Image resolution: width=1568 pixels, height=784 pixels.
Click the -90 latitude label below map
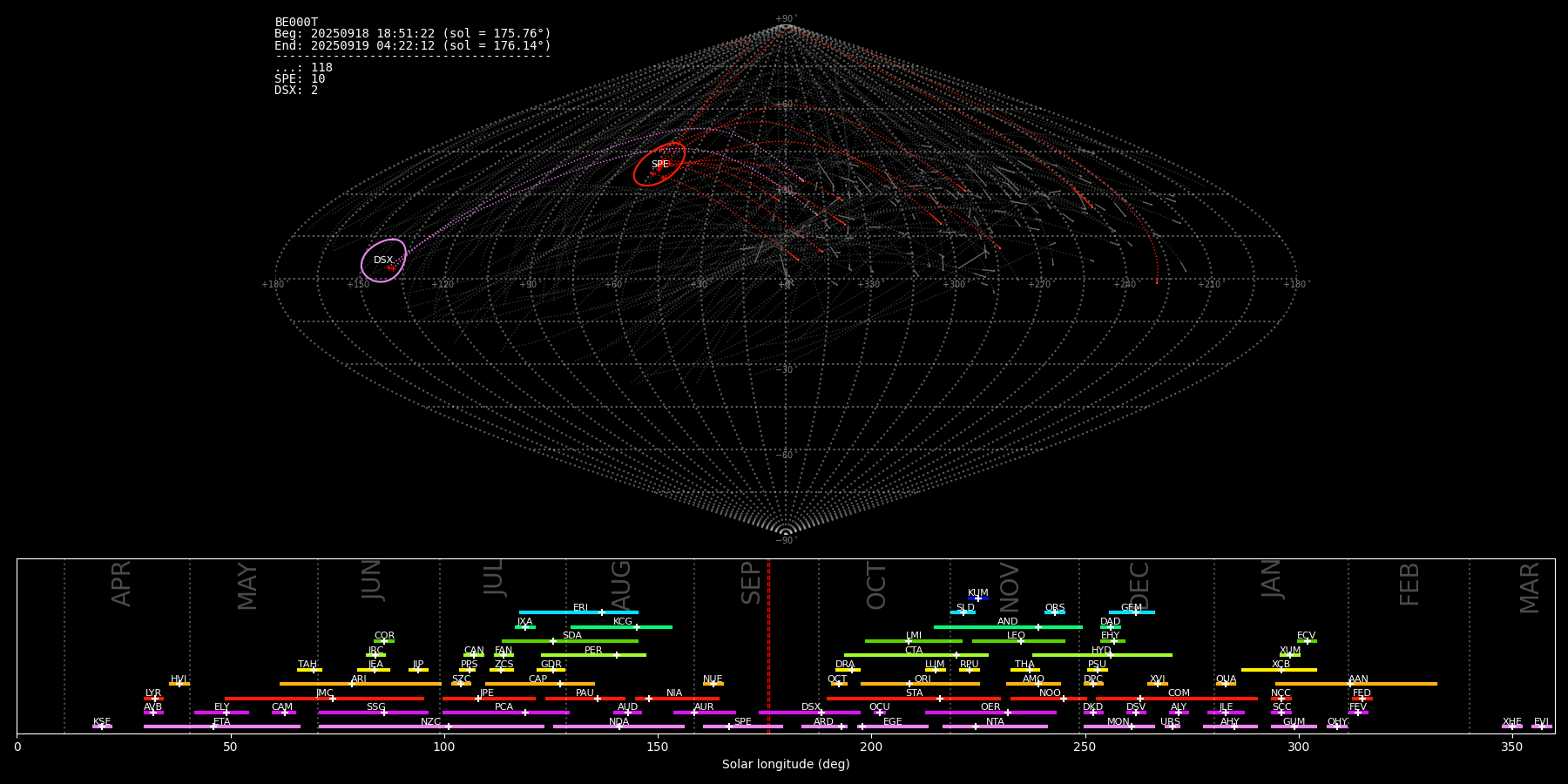tap(785, 541)
